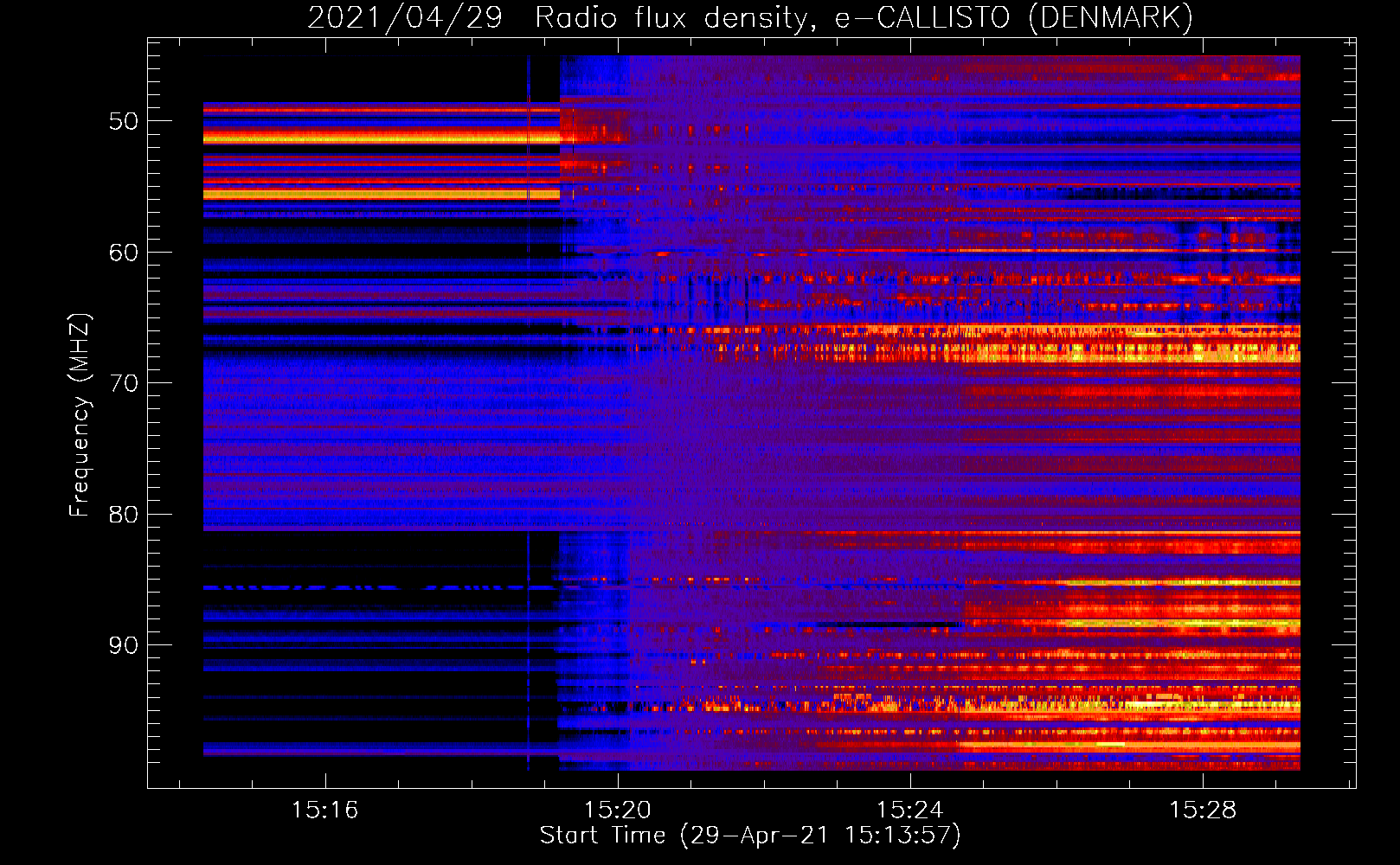Click the plot title 'Radio flux density, e-CALLISTO (DENMARK)'

864,17
